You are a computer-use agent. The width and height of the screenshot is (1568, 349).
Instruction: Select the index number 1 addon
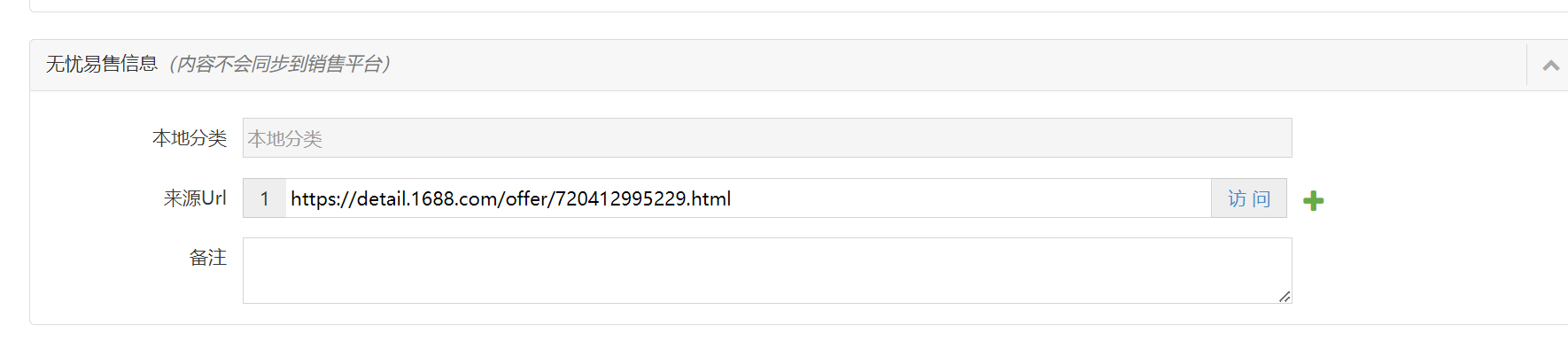[x=264, y=198]
